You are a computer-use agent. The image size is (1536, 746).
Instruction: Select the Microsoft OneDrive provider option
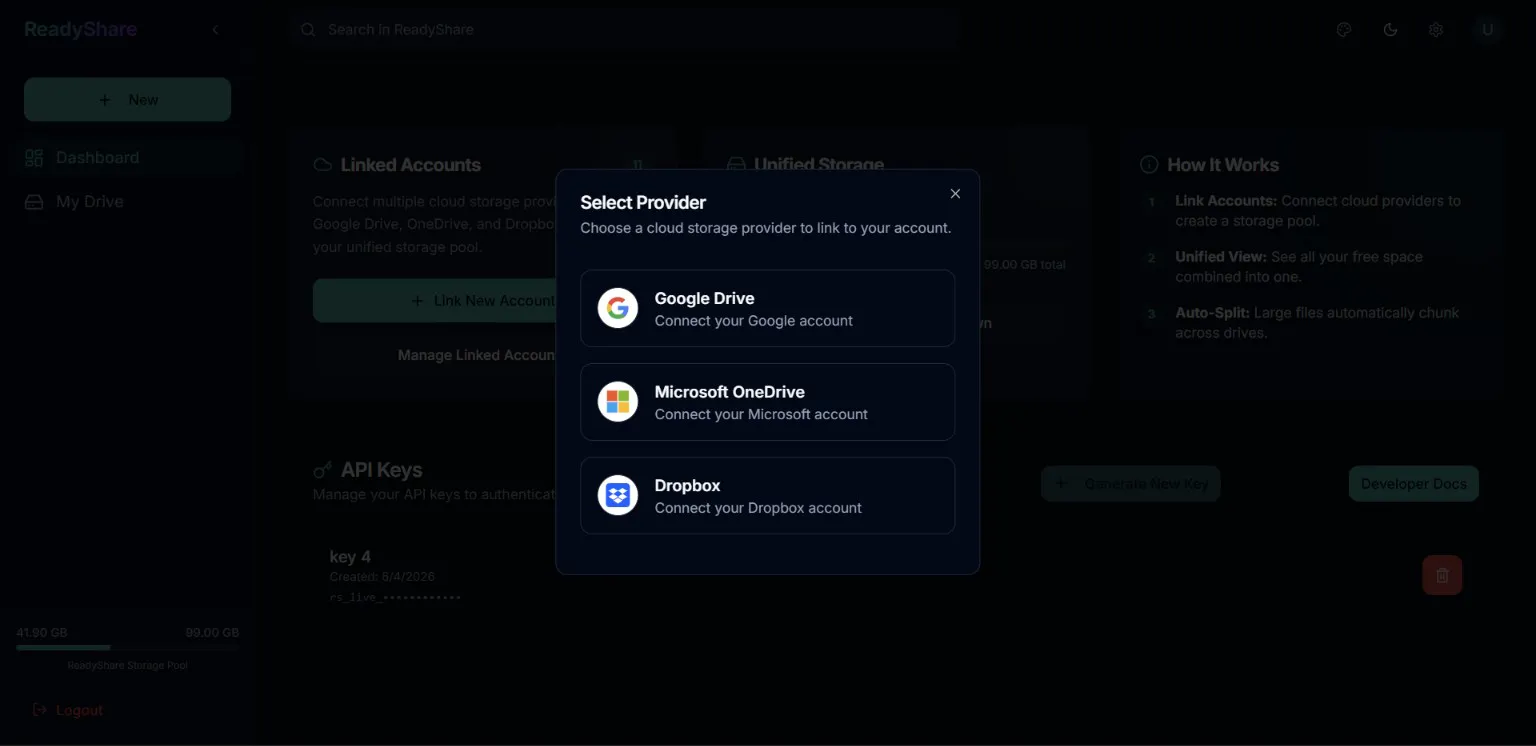(767, 402)
